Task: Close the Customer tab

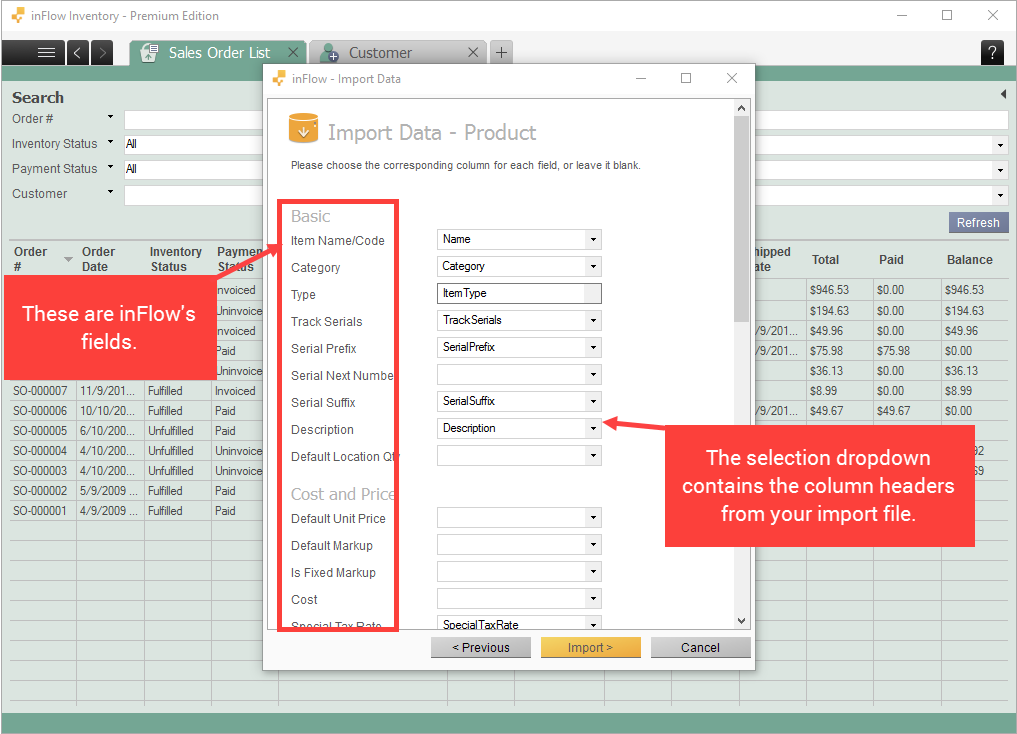Action: (x=473, y=51)
